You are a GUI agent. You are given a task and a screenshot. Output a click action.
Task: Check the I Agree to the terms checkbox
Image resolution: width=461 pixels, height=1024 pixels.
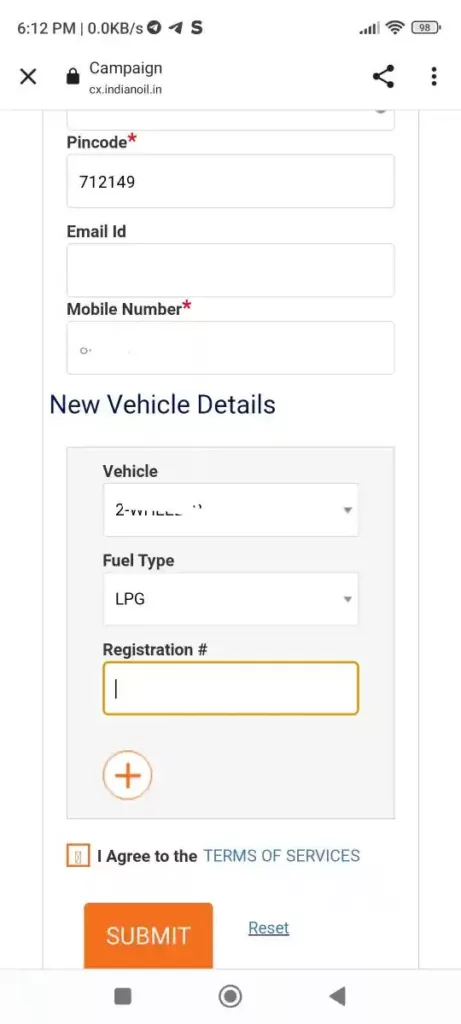point(78,856)
